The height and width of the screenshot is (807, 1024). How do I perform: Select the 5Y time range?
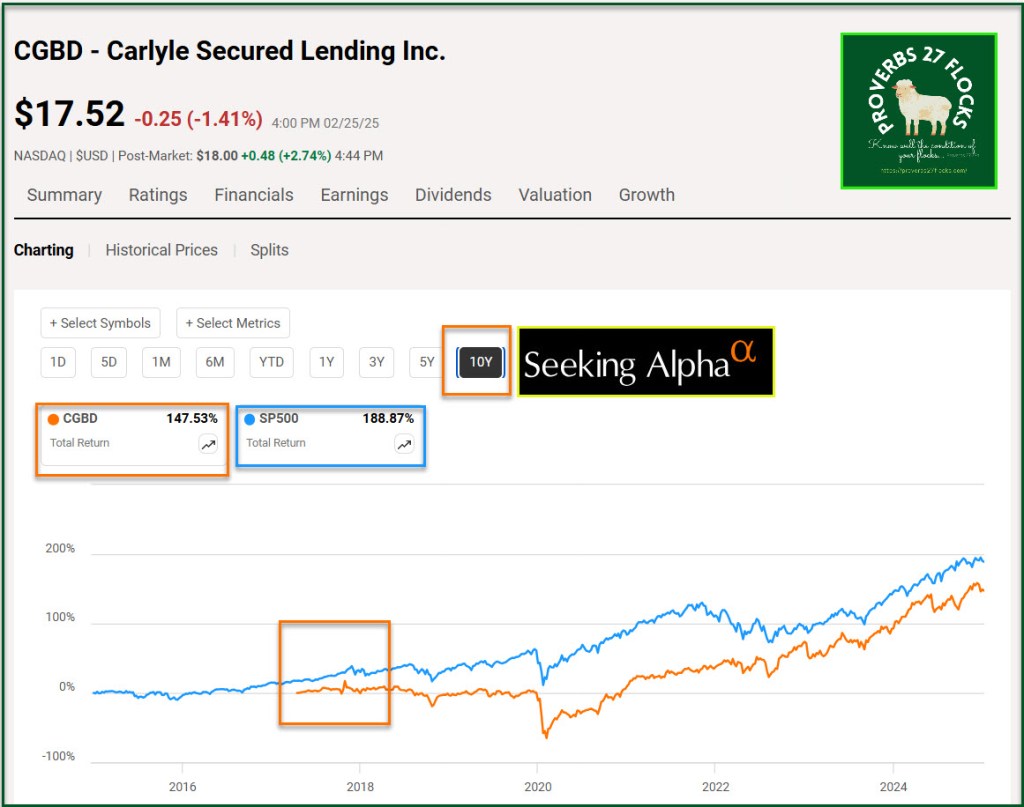pos(427,362)
